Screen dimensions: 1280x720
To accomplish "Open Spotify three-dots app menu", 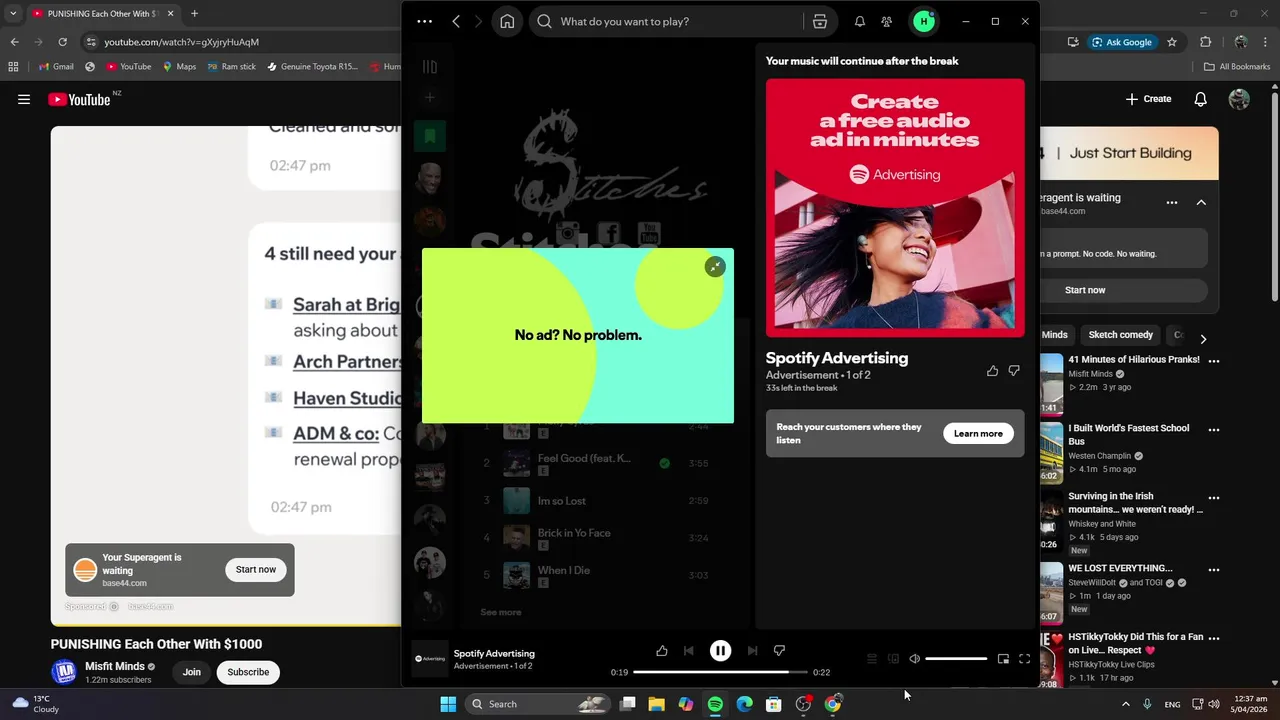I will tap(424, 21).
